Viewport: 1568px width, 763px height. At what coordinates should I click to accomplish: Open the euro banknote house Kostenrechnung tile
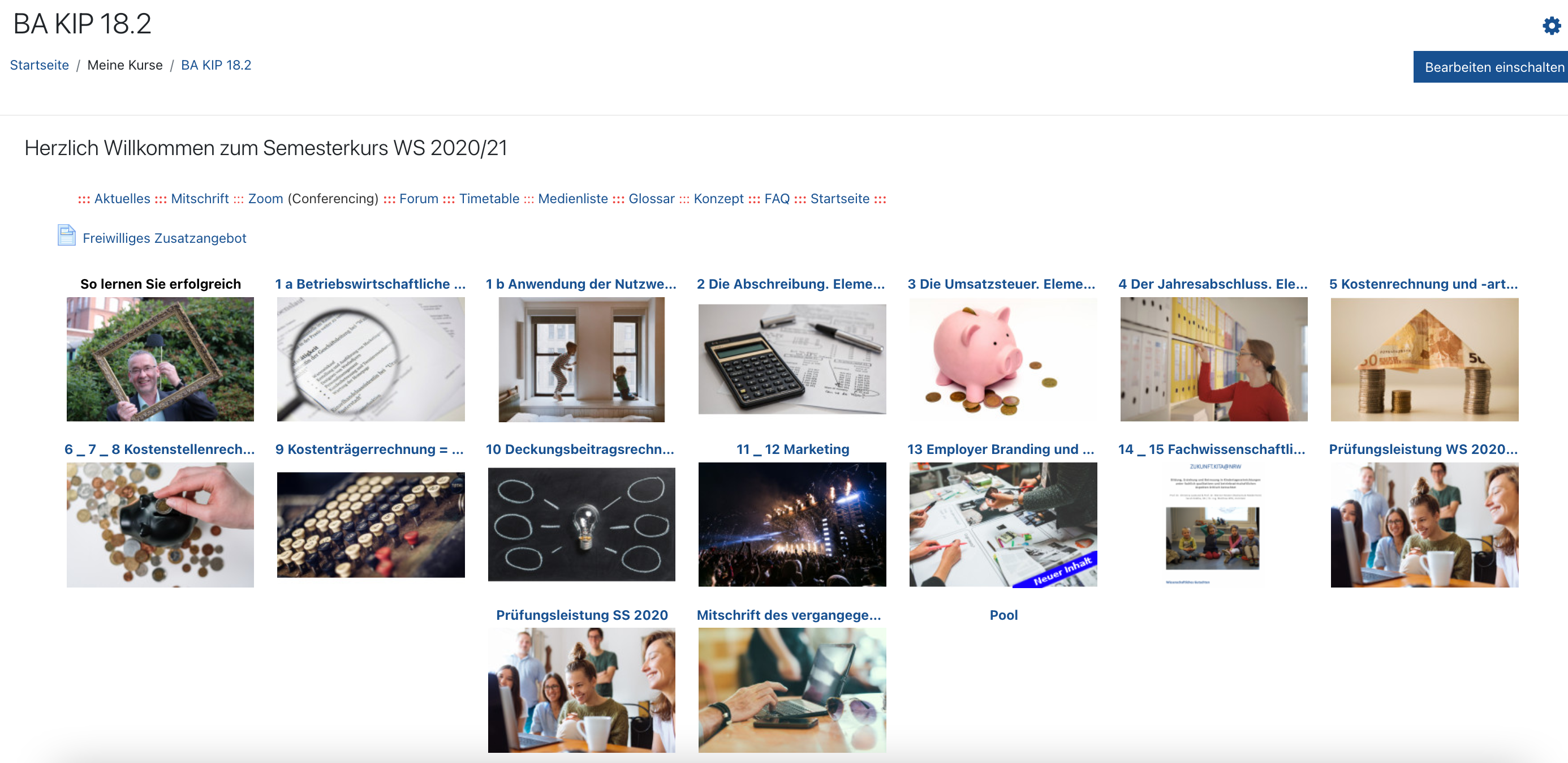tap(1424, 359)
